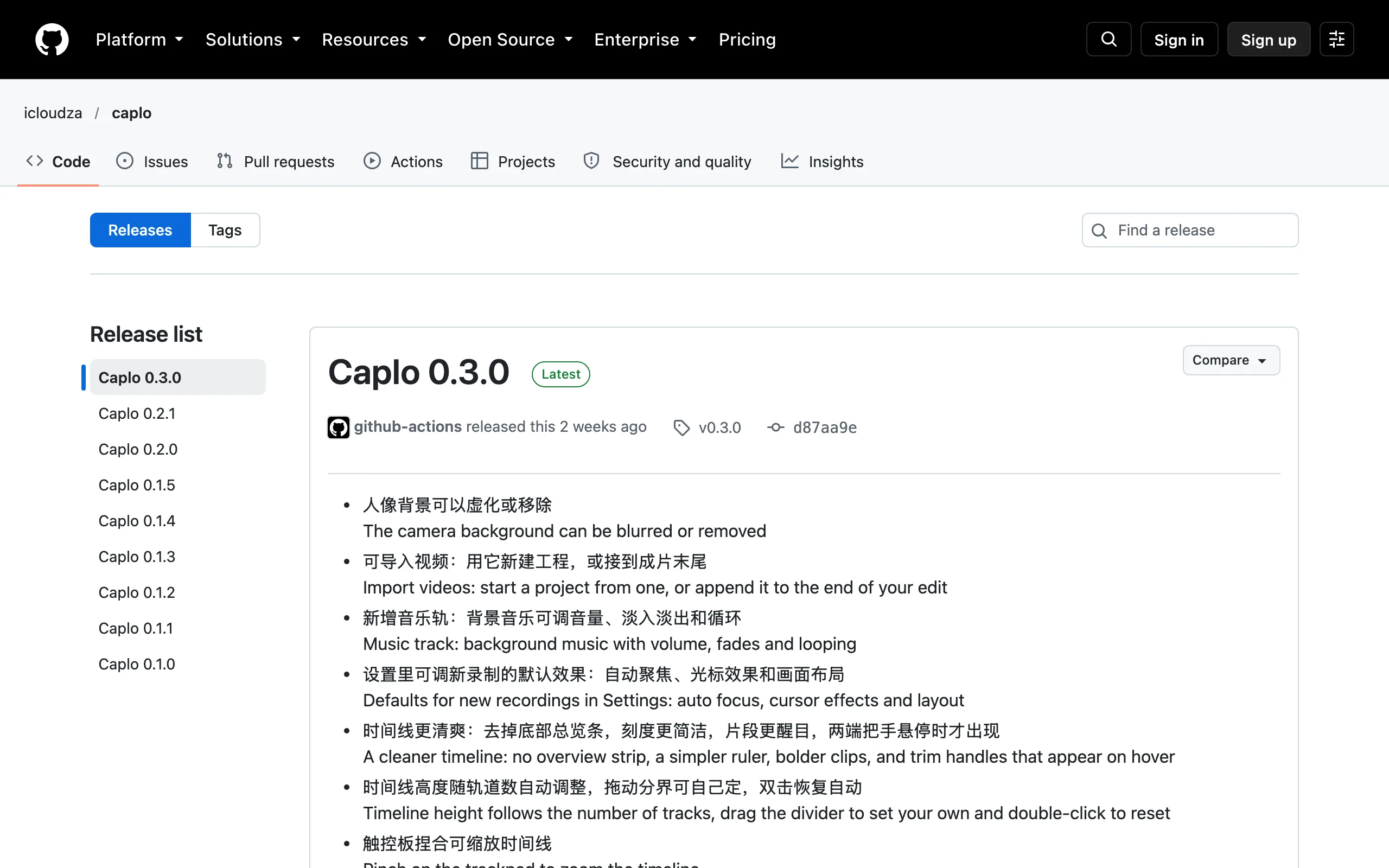Click the Issues circle-dot icon
1389x868 pixels.
click(x=125, y=161)
